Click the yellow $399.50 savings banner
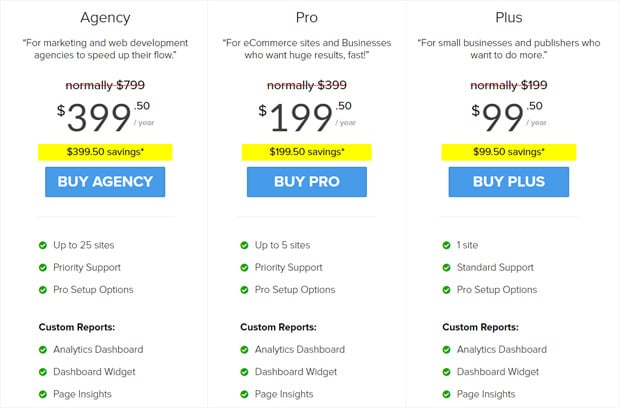620x408 pixels. (105, 152)
